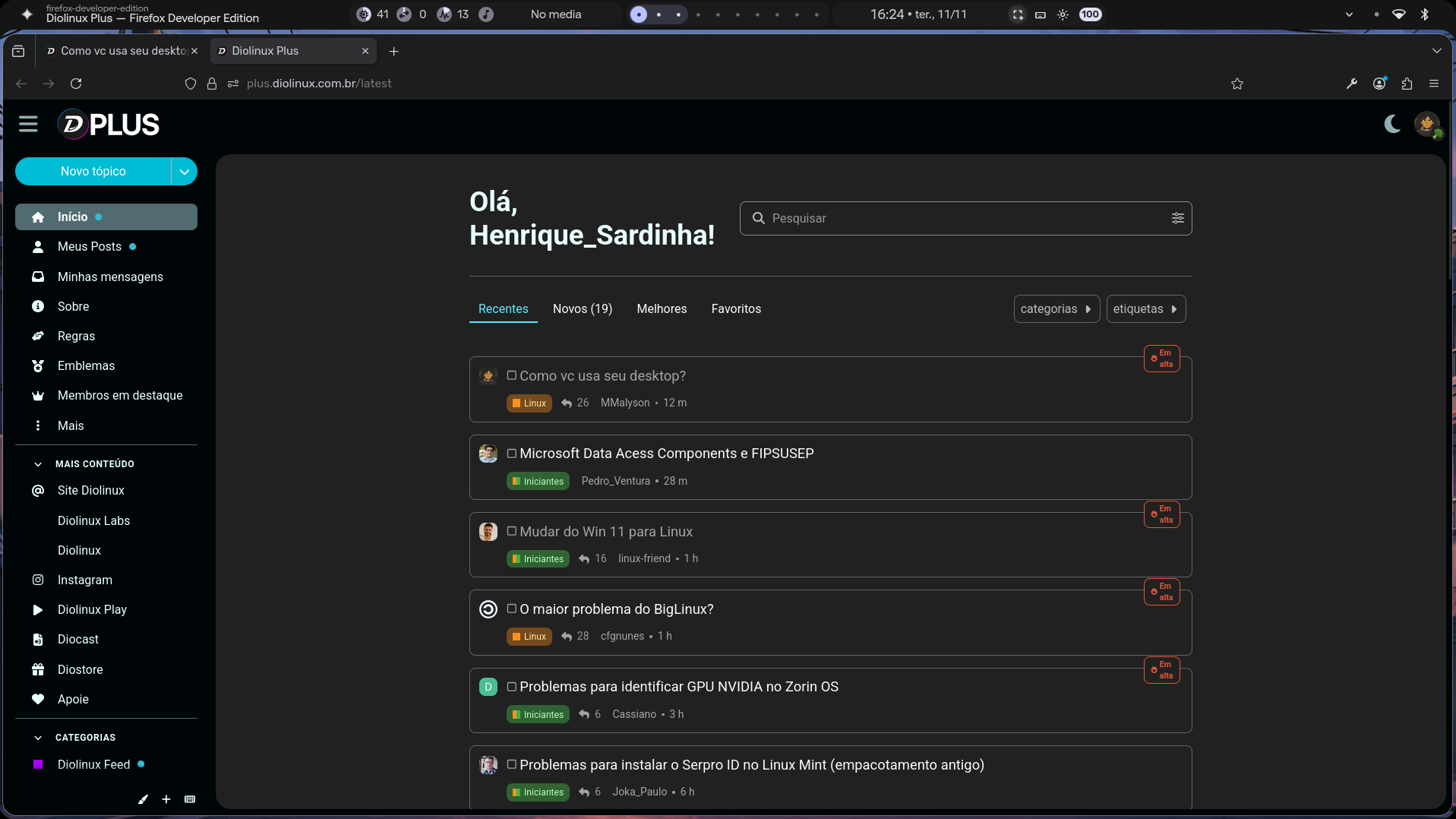This screenshot has width=1456, height=819.
Task: Click the pencil edit icon in sidebar footer
Action: click(x=143, y=799)
